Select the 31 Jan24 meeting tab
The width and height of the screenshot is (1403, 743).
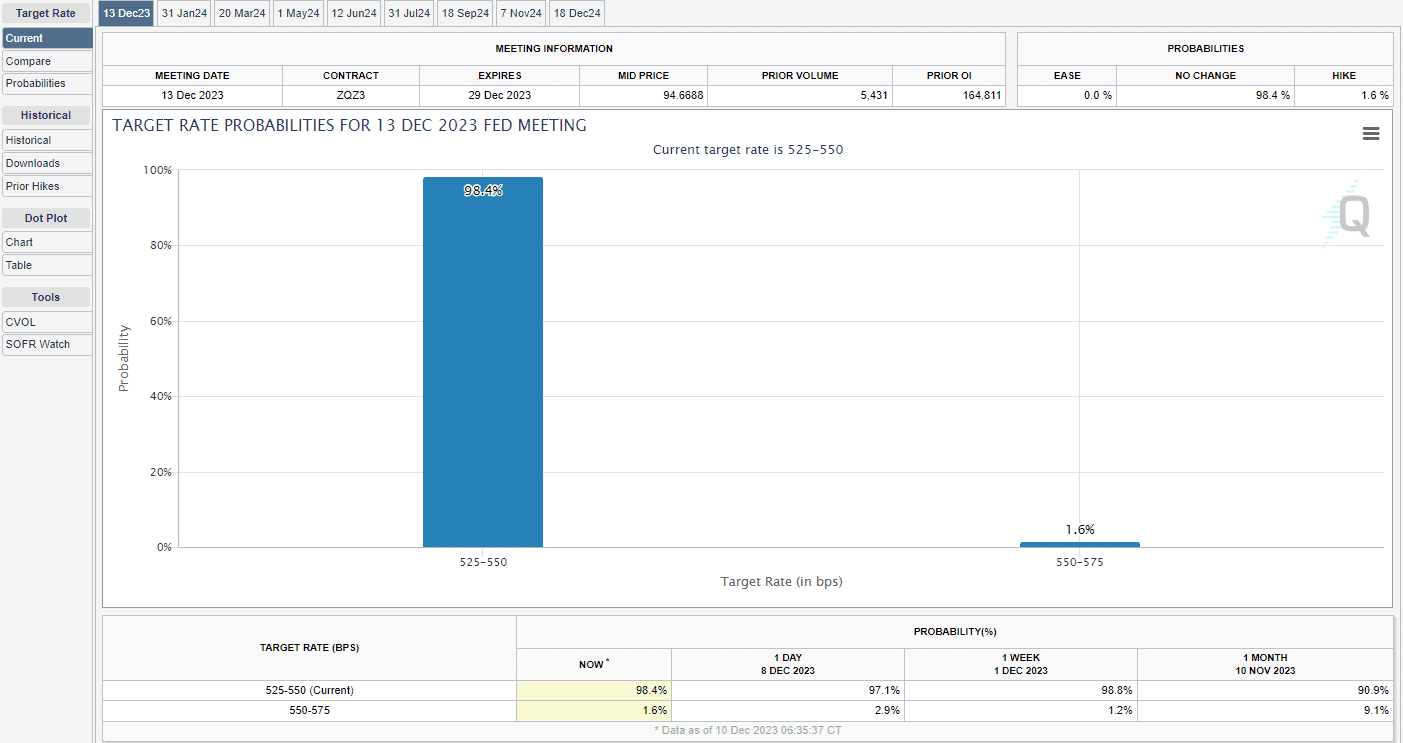183,13
